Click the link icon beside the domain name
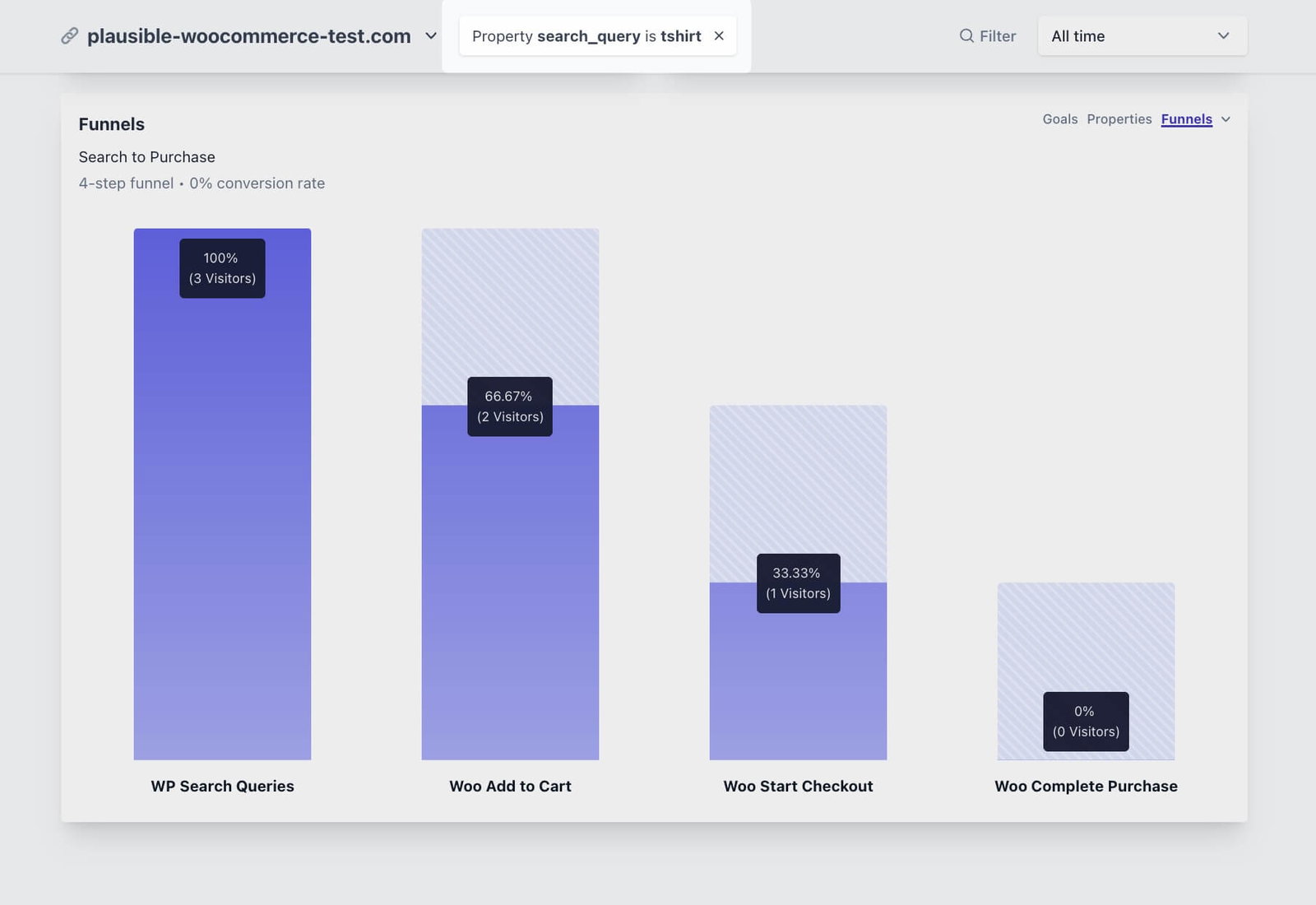Screen dimensions: 1316x905 (x=69, y=36)
